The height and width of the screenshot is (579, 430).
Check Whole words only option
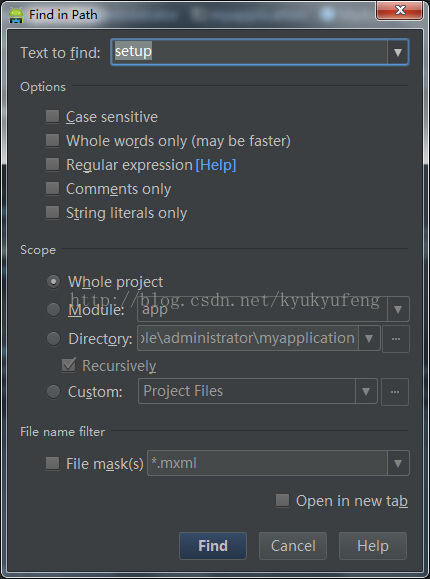pos(52,140)
